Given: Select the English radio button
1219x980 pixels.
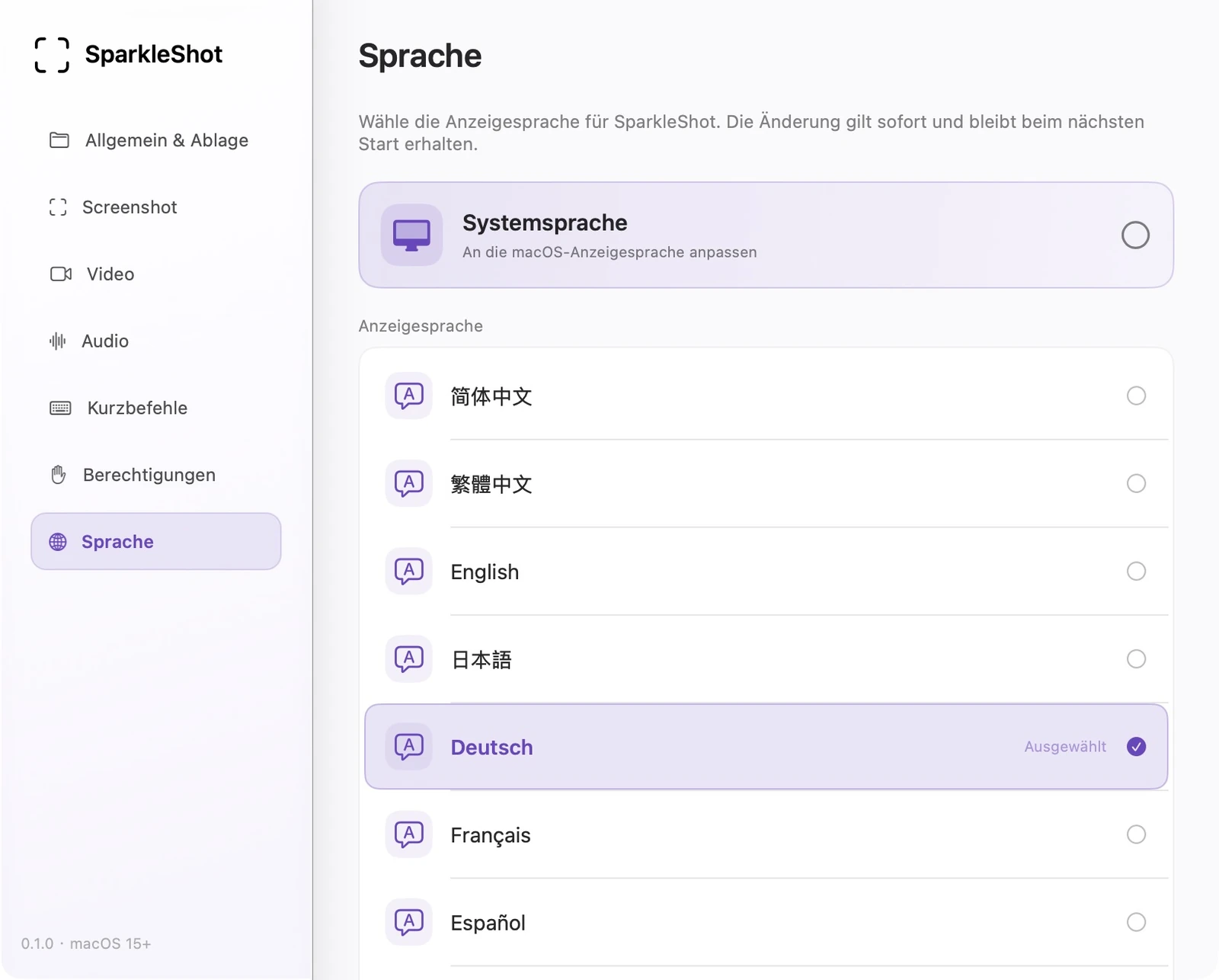Looking at the screenshot, I should tap(1136, 571).
